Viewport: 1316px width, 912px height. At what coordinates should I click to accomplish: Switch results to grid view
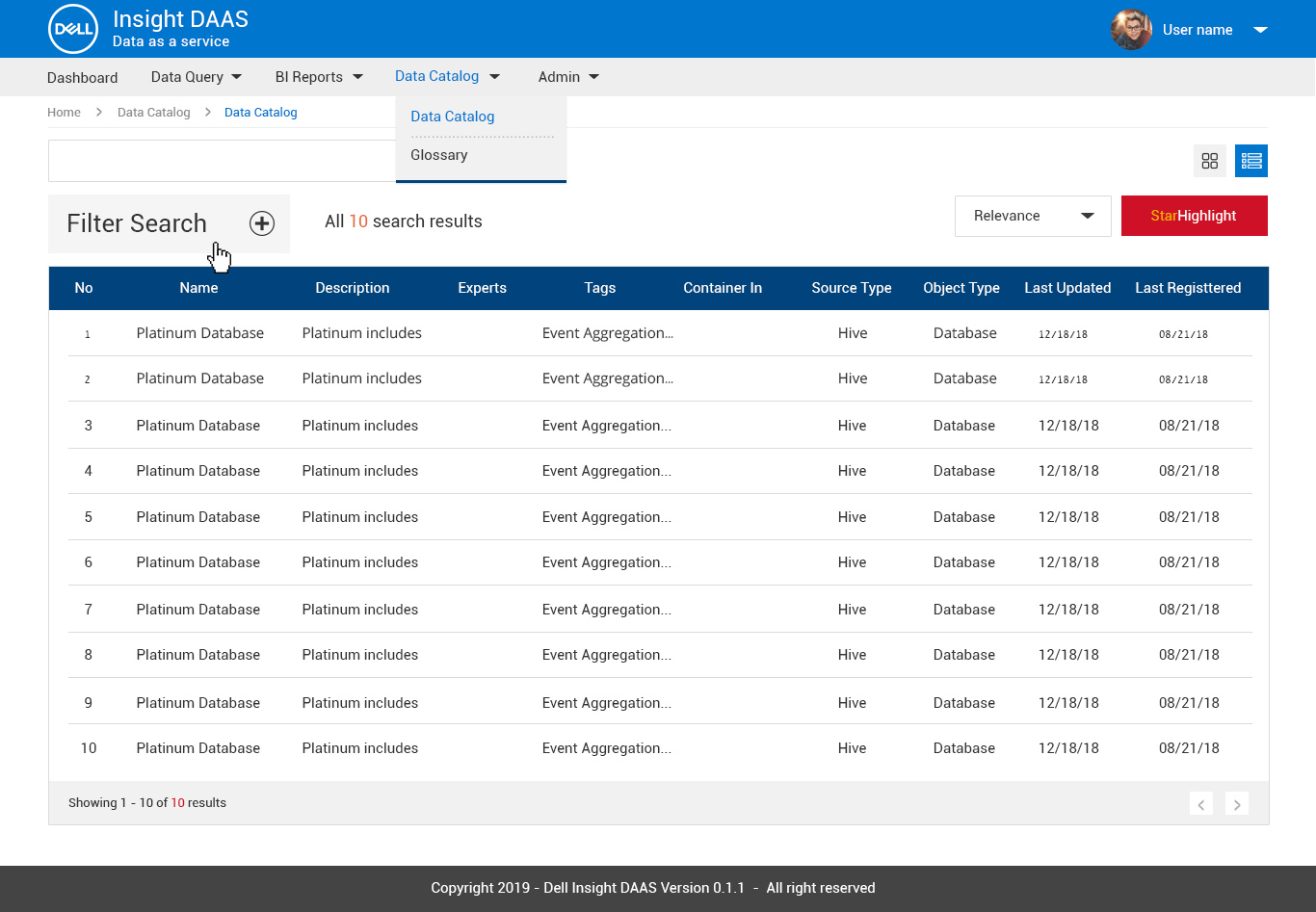pos(1210,160)
